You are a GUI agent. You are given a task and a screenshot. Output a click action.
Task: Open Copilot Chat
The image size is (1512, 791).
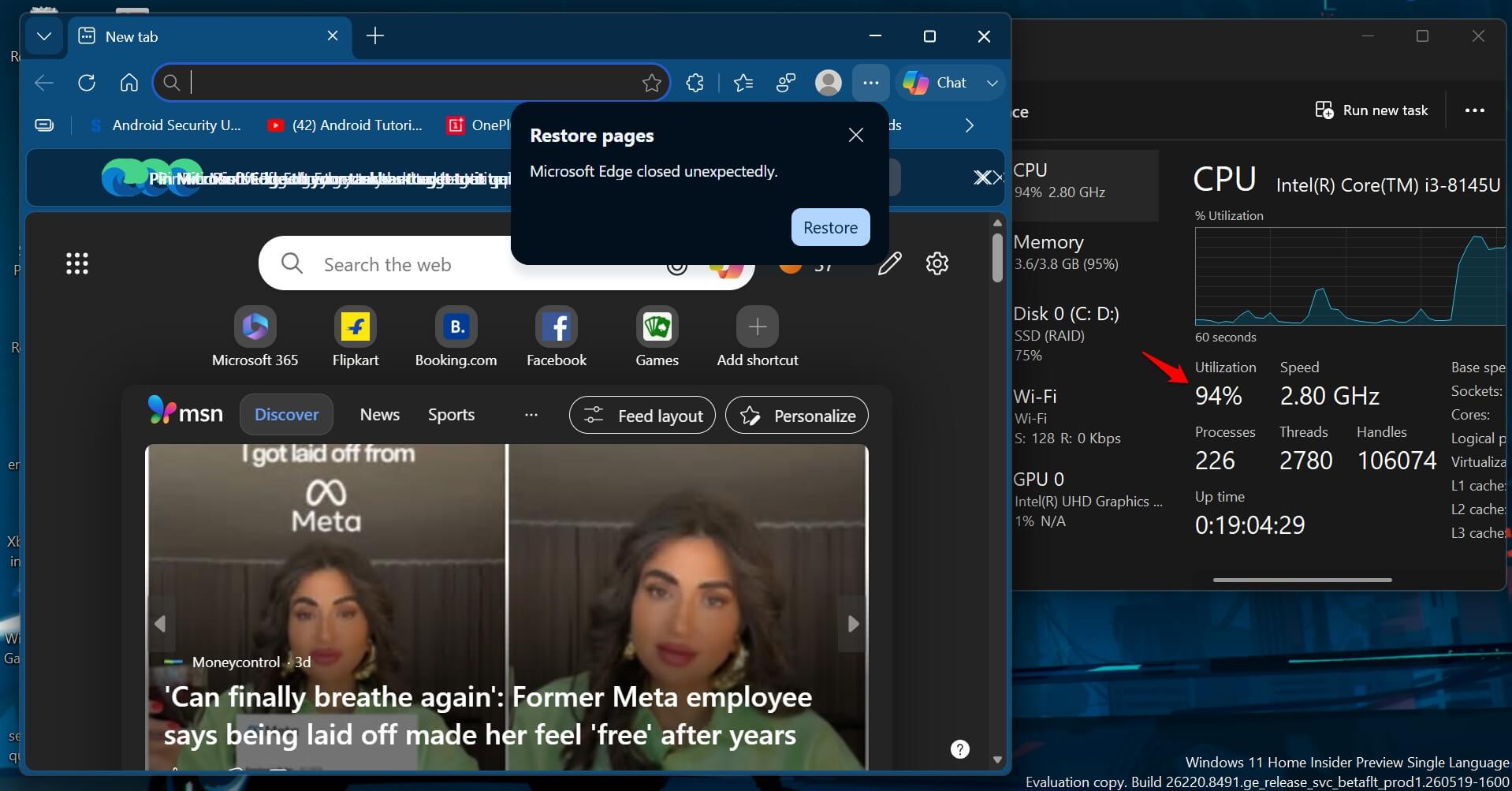point(936,83)
